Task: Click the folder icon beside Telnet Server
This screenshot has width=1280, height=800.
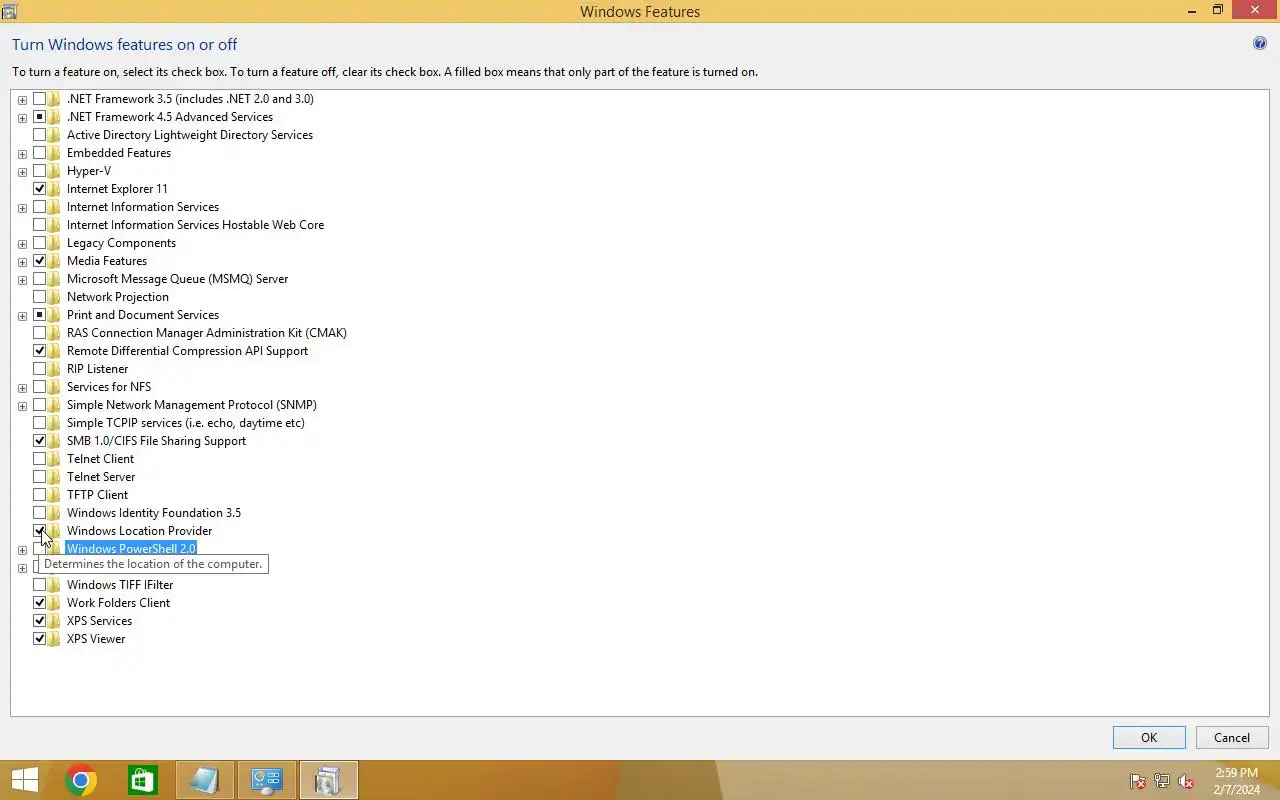Action: click(x=55, y=477)
